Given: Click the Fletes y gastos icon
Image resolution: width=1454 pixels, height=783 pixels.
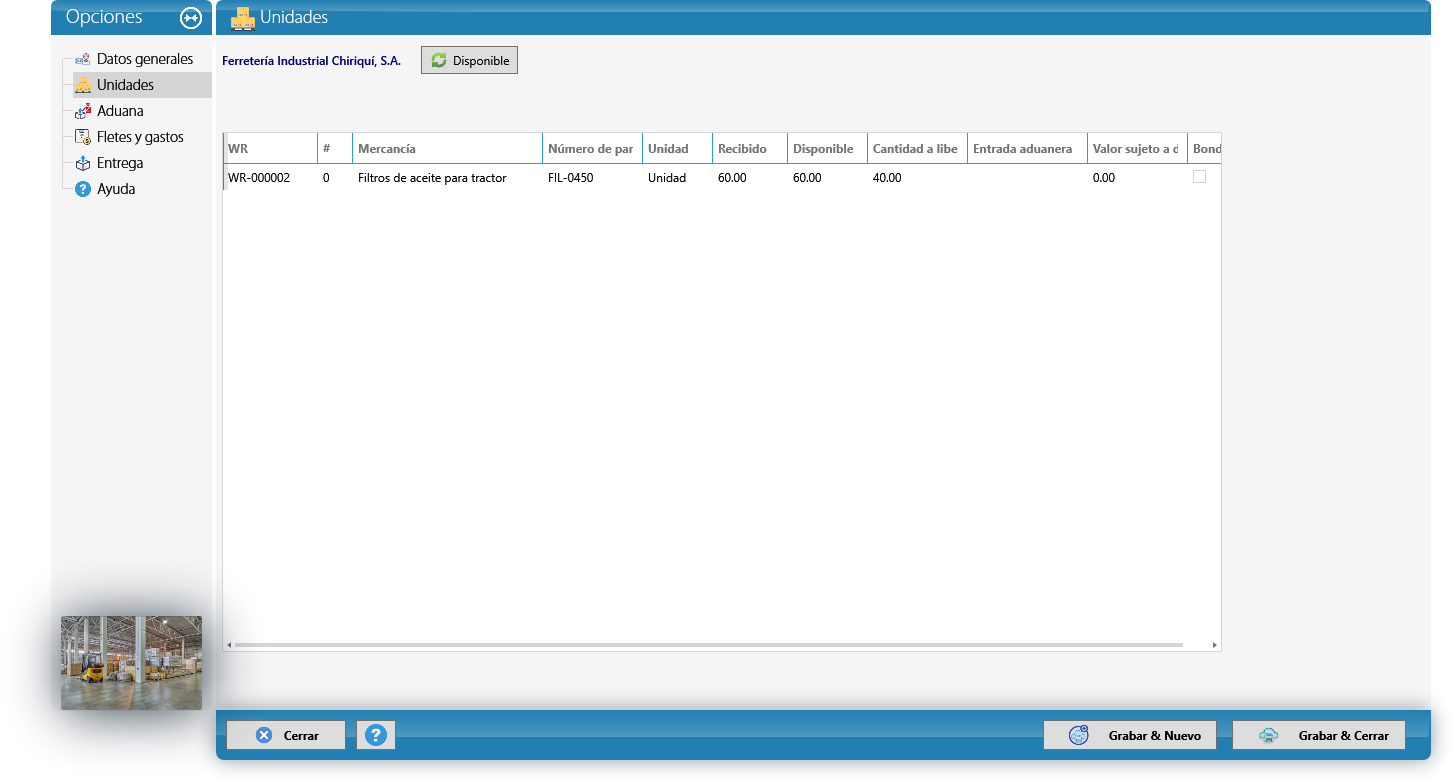Looking at the screenshot, I should pyautogui.click(x=83, y=138).
